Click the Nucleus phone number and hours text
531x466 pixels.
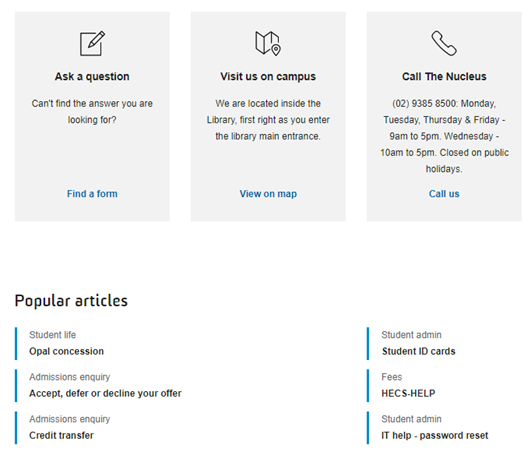(x=444, y=136)
